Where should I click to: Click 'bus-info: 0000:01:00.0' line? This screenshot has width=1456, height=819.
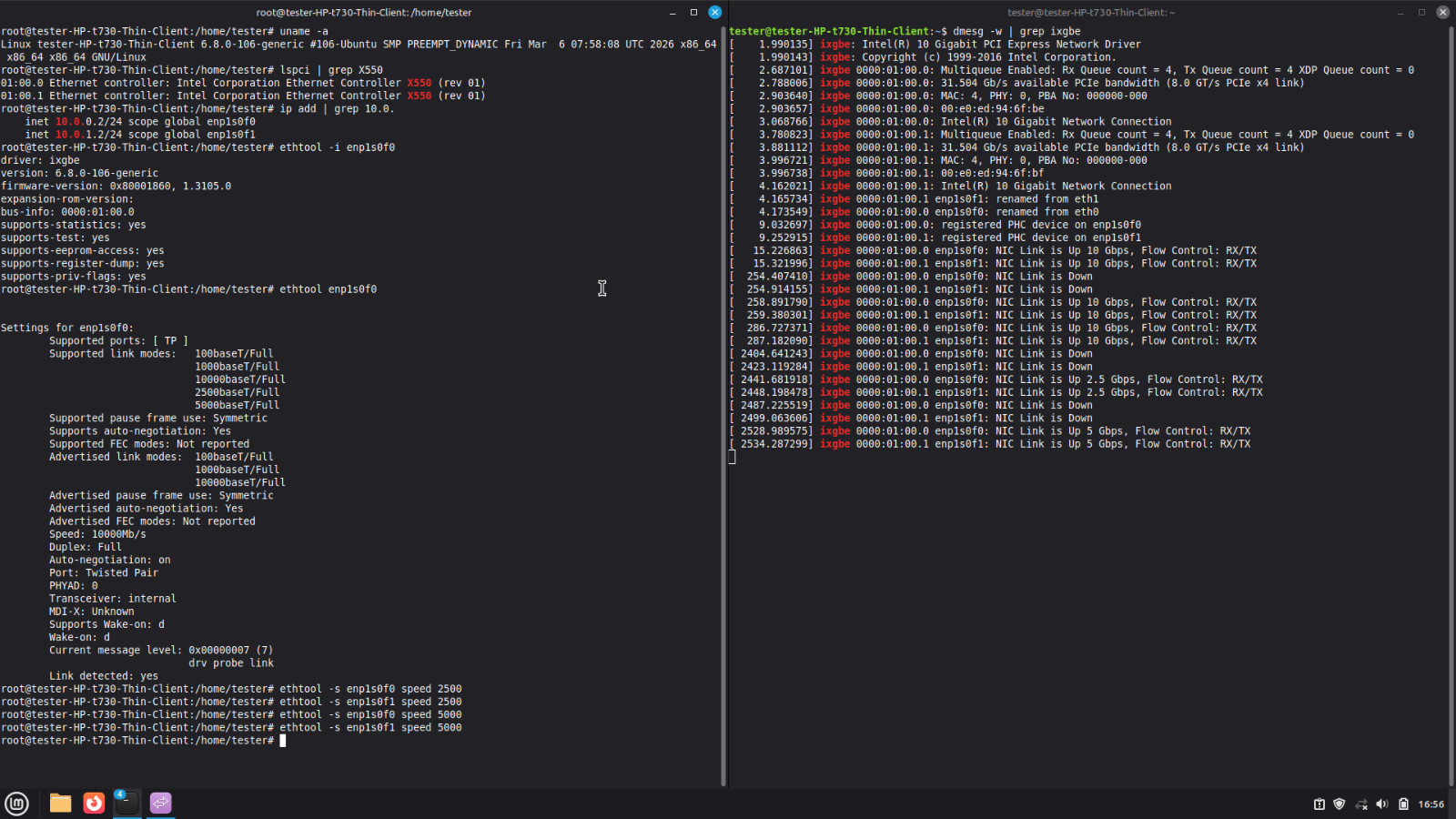pyautogui.click(x=67, y=212)
